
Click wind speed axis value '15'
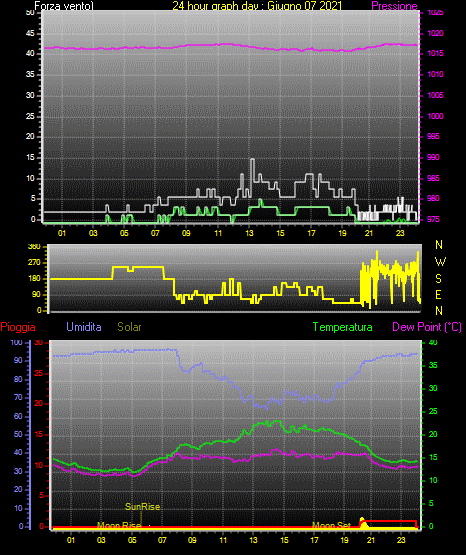pos(30,158)
